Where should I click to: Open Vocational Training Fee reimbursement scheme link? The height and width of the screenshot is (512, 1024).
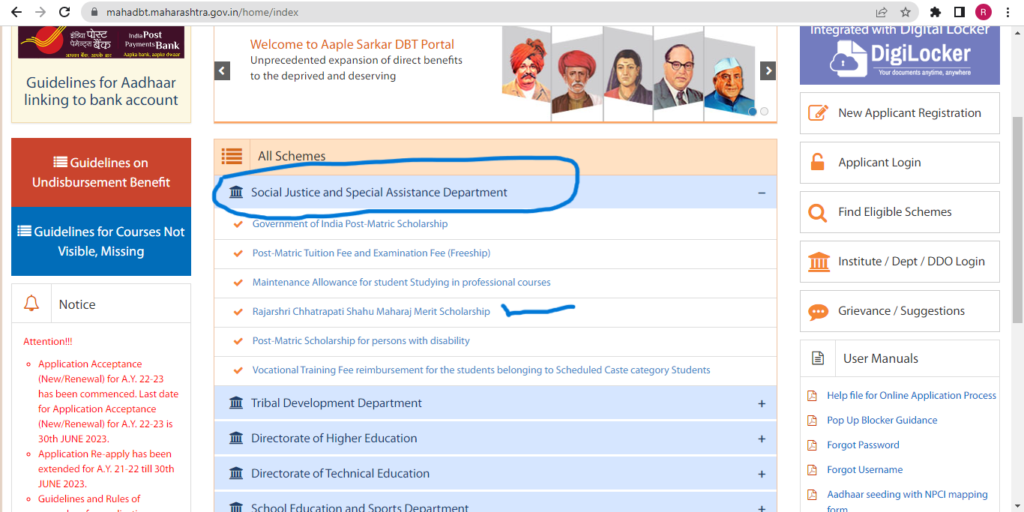point(481,370)
